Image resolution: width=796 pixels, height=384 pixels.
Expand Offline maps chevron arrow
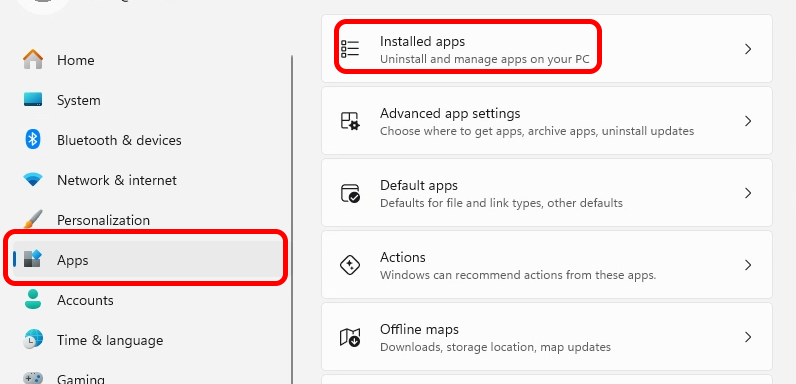(x=748, y=337)
